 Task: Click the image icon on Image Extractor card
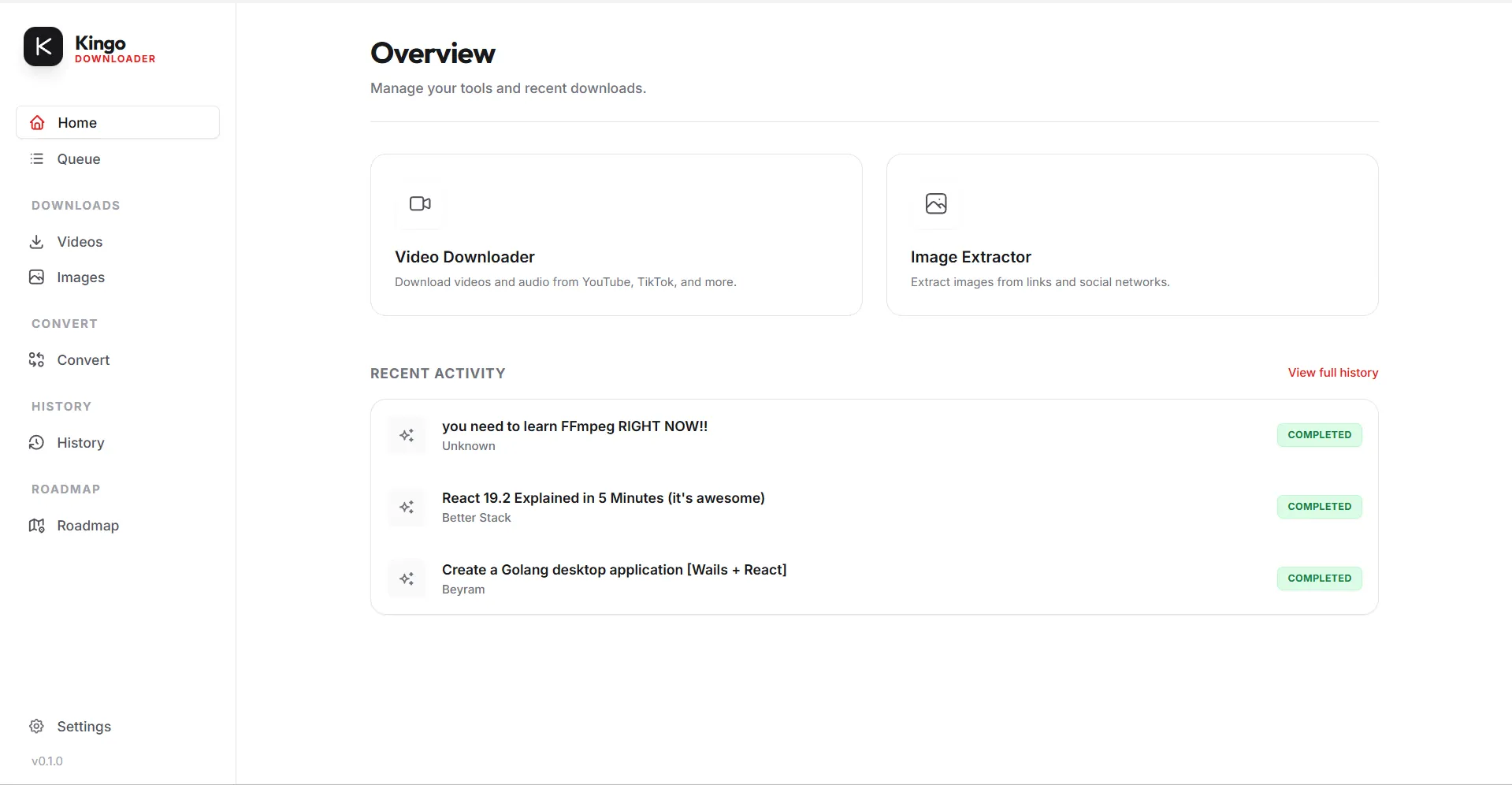[x=936, y=203]
